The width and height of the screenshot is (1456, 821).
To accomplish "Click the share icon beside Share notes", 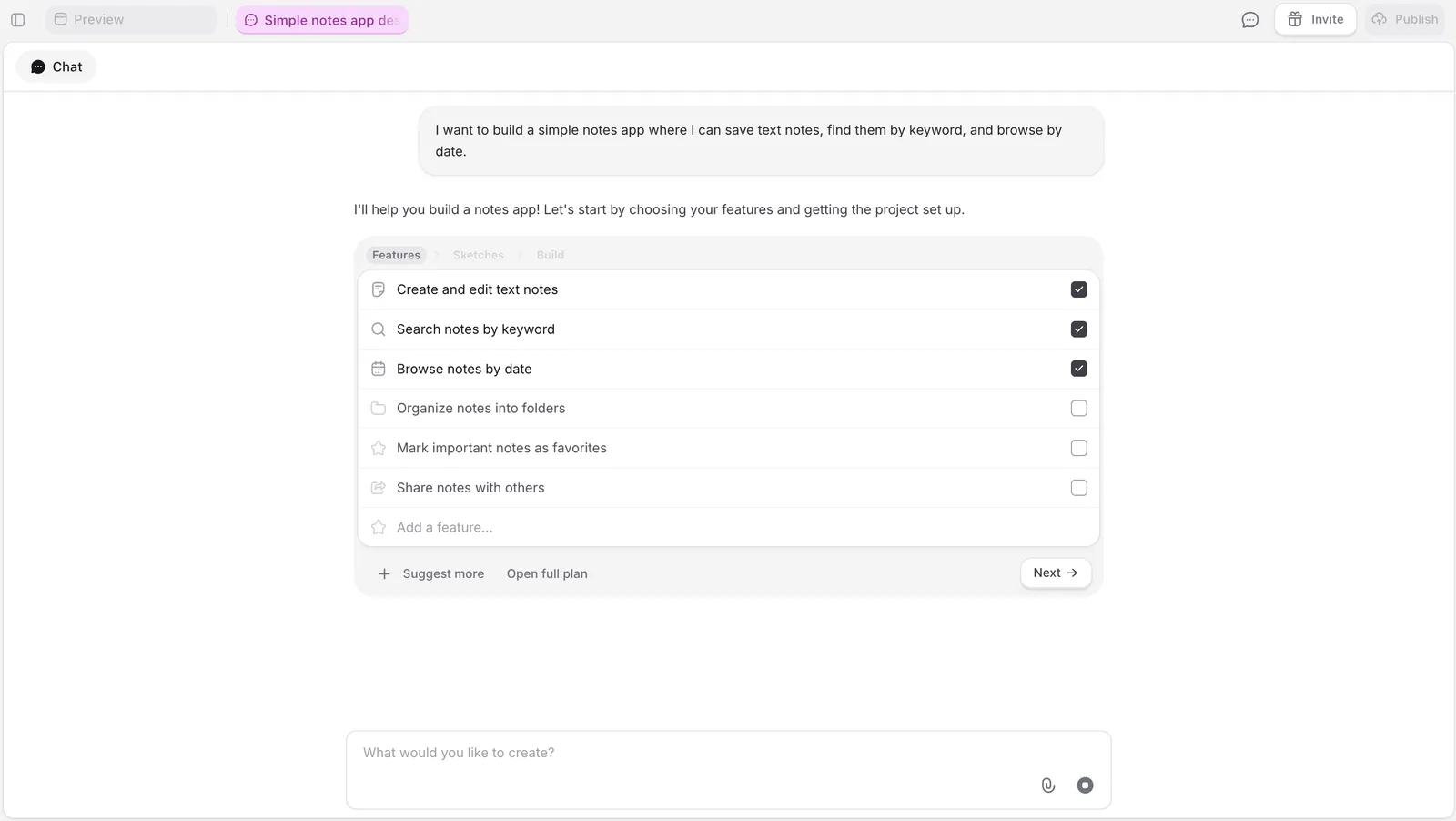I will [379, 488].
